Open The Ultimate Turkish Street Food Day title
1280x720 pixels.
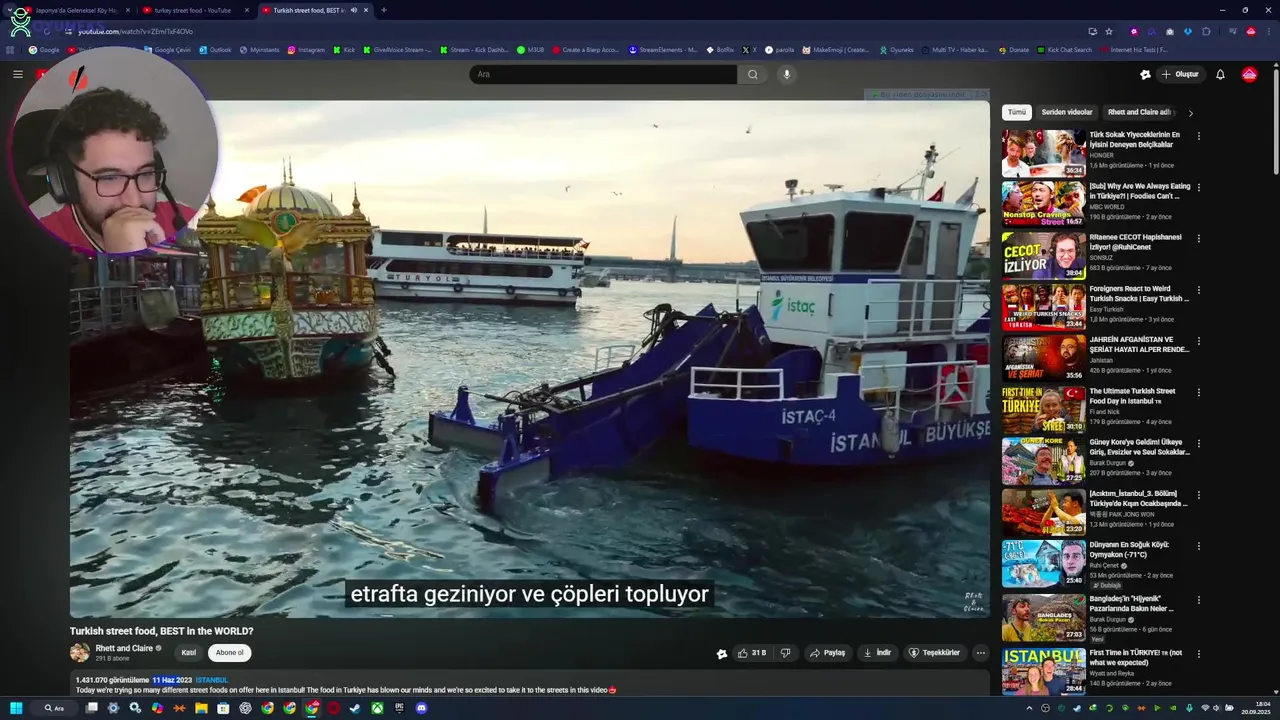click(x=1133, y=396)
